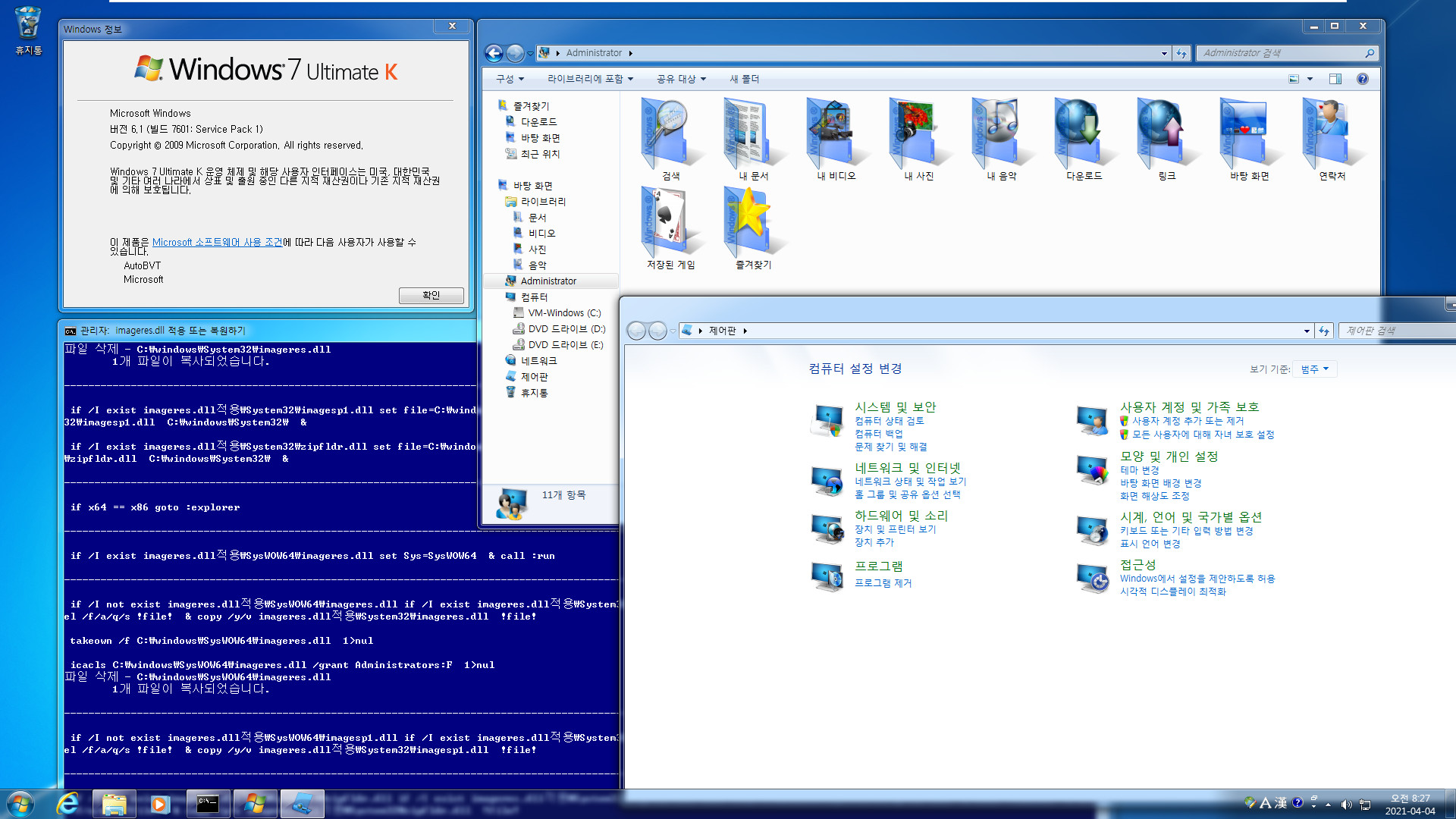
Task: Open the Microsoft 소프트웨어 사용 조건 link
Action: click(x=217, y=243)
